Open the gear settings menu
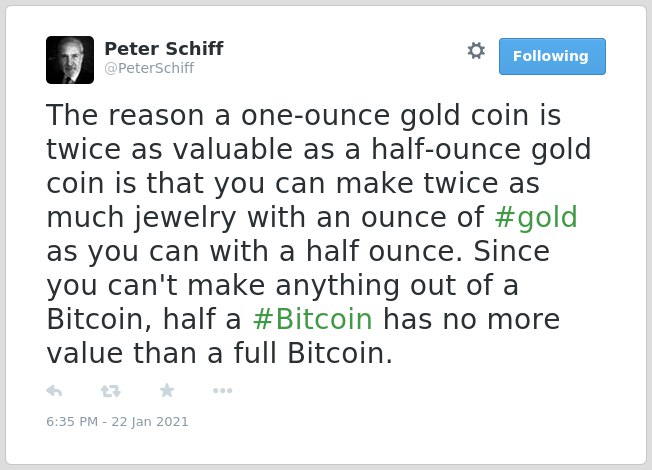 tap(476, 51)
